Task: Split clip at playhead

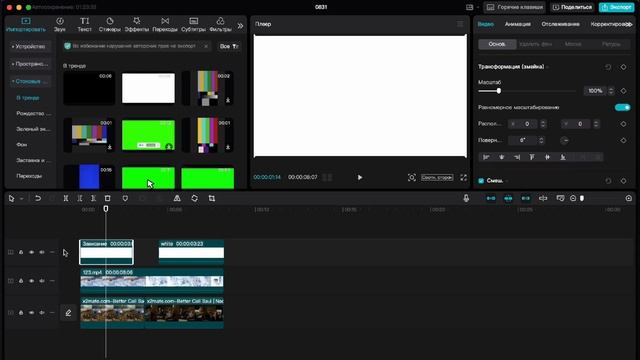Action: 66,198
